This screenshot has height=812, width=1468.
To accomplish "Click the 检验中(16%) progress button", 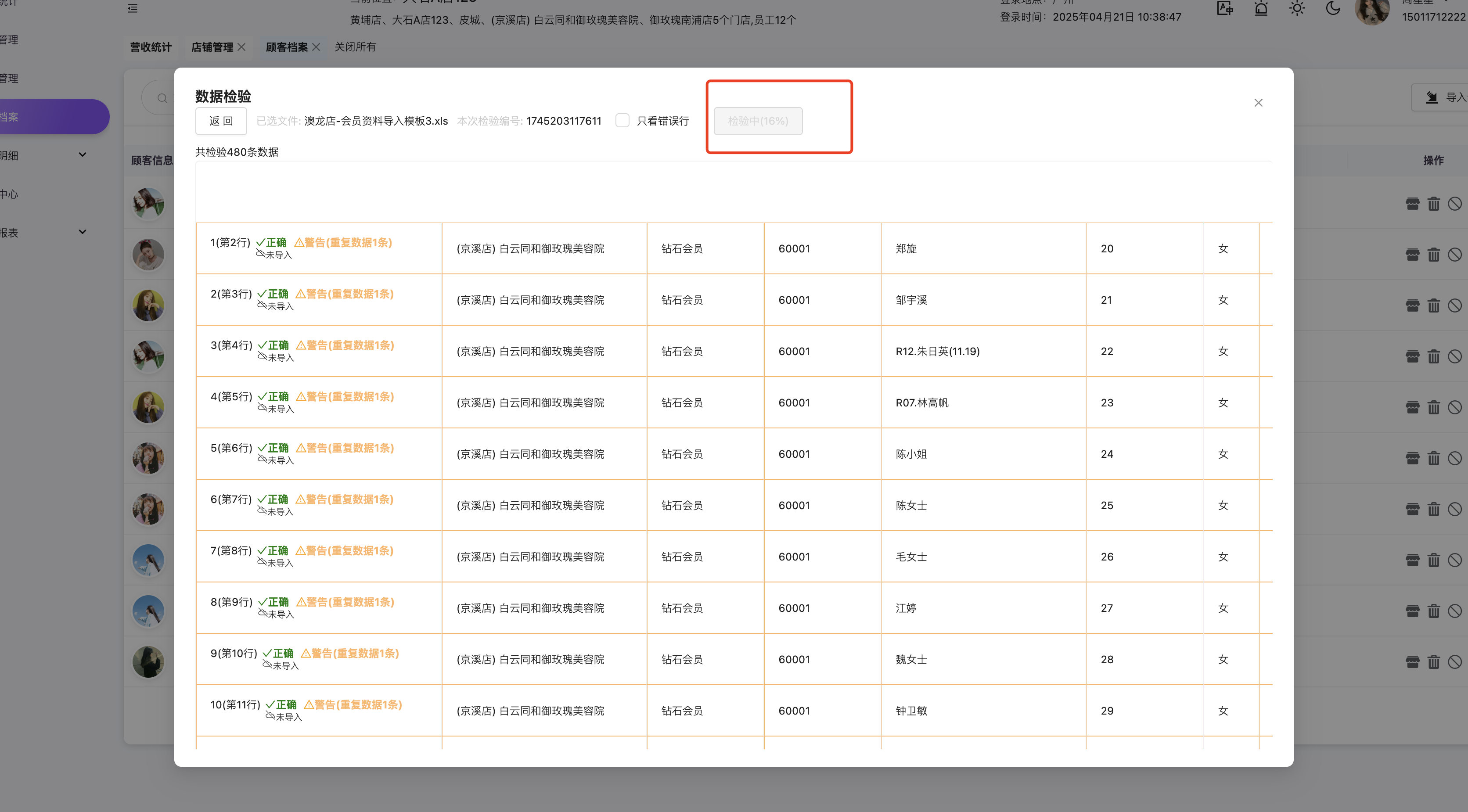I will click(757, 121).
